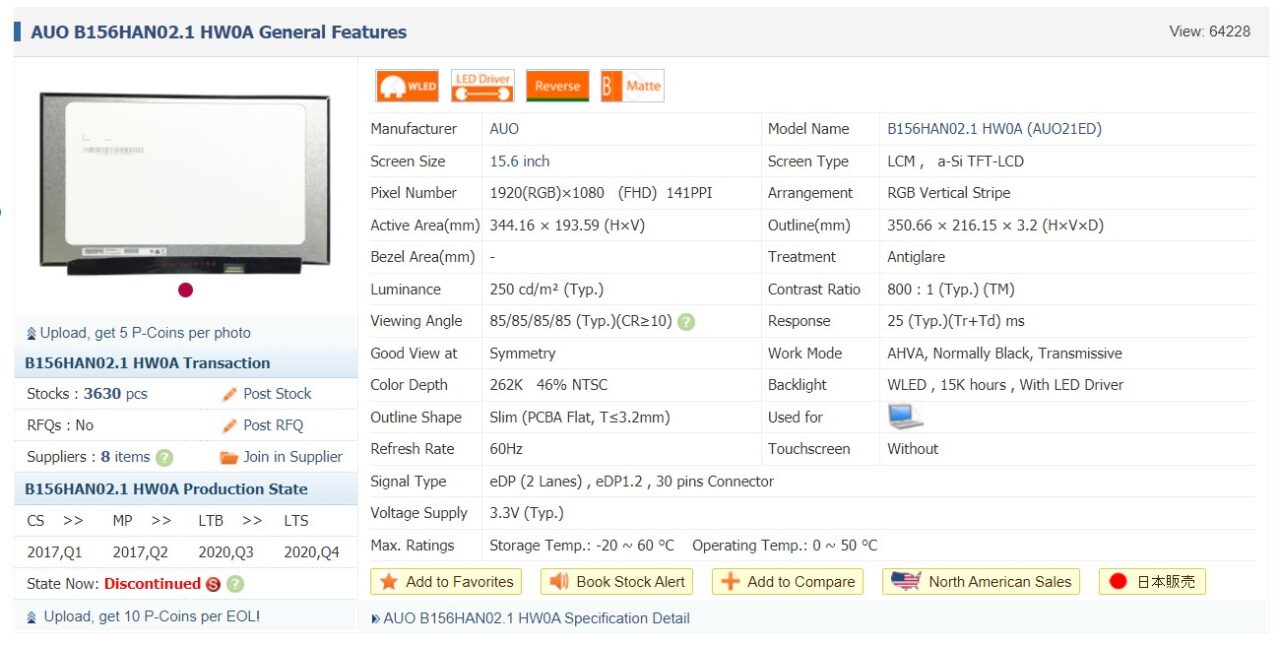
Task: Click the AHVA, Normally Black, Transmissive value
Action: (1004, 353)
